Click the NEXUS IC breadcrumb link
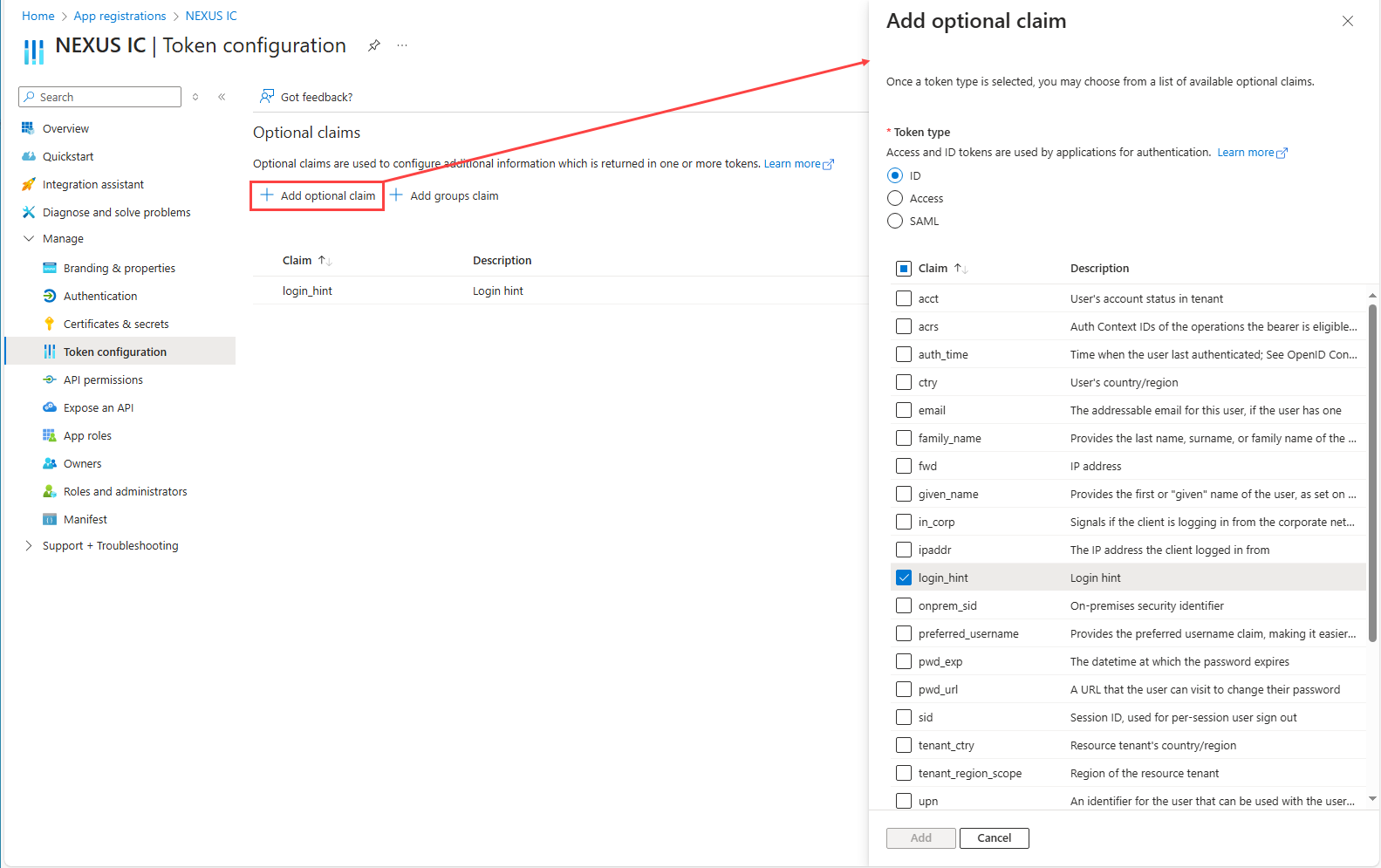Screen dimensions: 1381x868 tap(211, 16)
